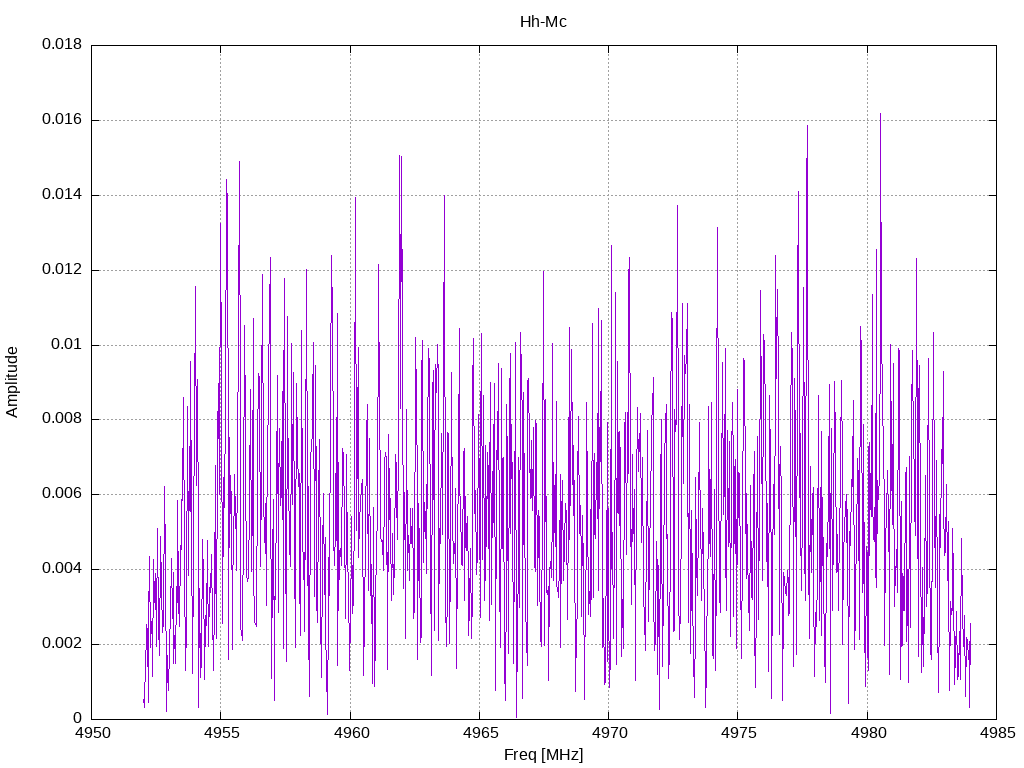
Task: Select the 4970 x-axis tick label
Action: (x=609, y=733)
